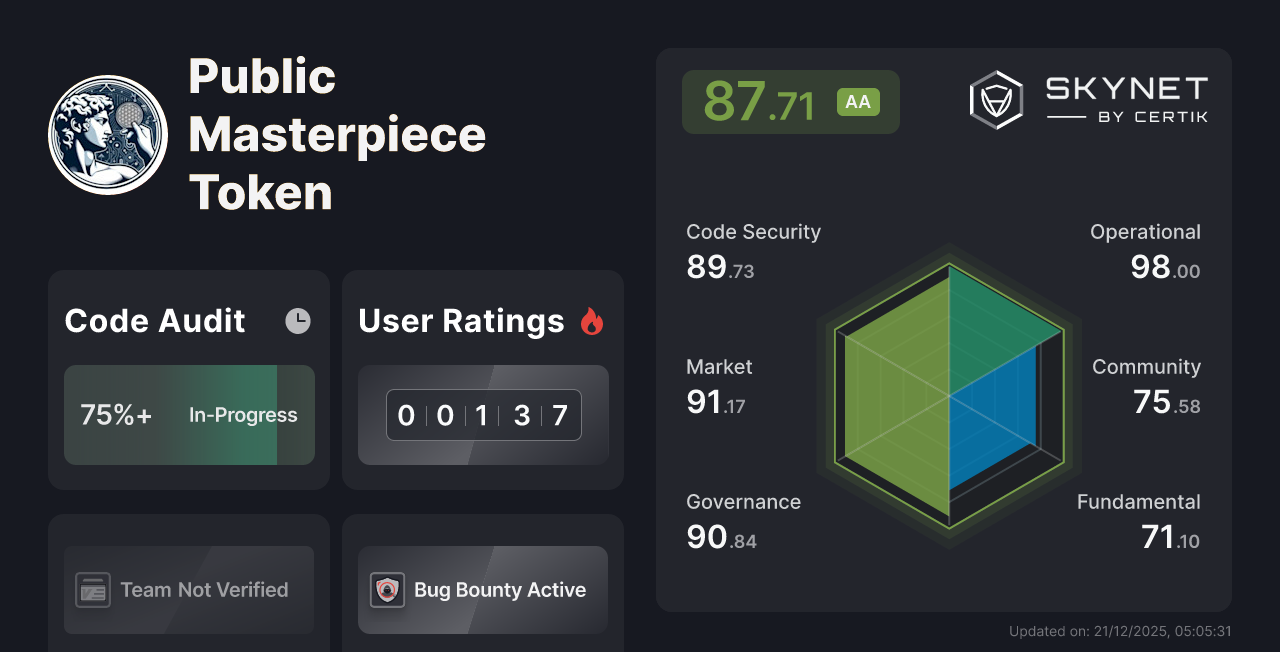This screenshot has height=652, width=1280.
Task: Toggle the In-Progress audit status
Action: click(243, 415)
